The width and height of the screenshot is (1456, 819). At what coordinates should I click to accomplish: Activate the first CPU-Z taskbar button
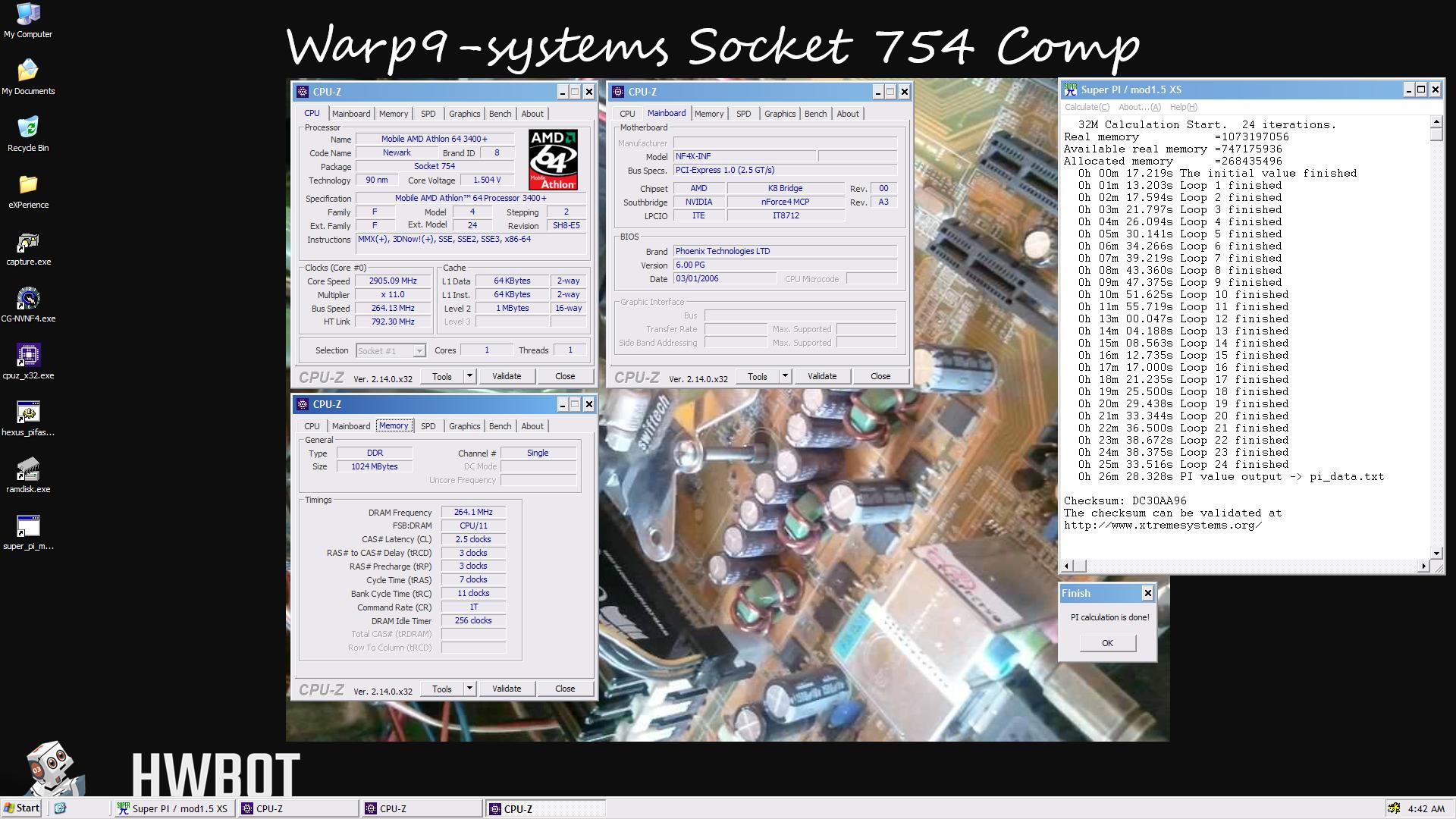[298, 808]
